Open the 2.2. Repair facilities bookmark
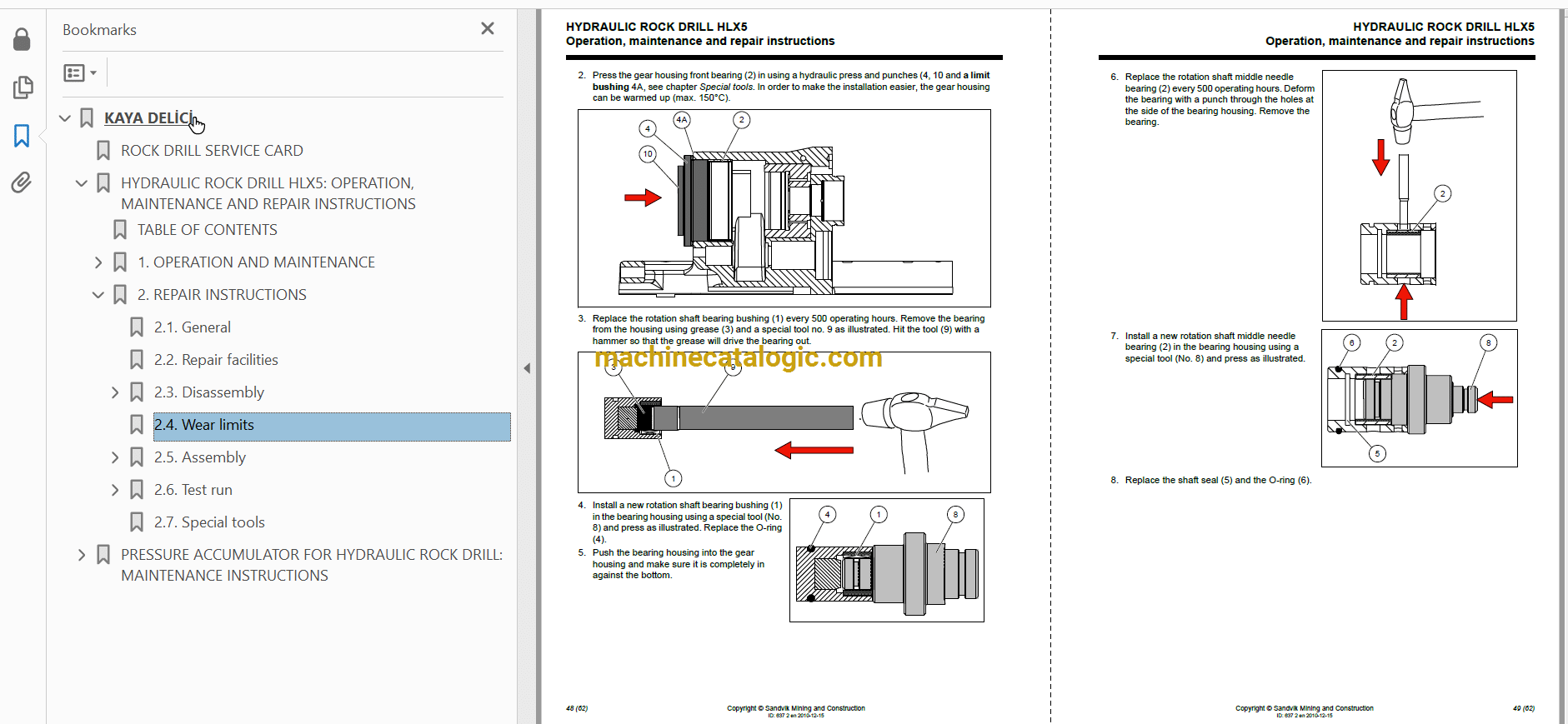This screenshot has height=724, width=1568. [216, 360]
